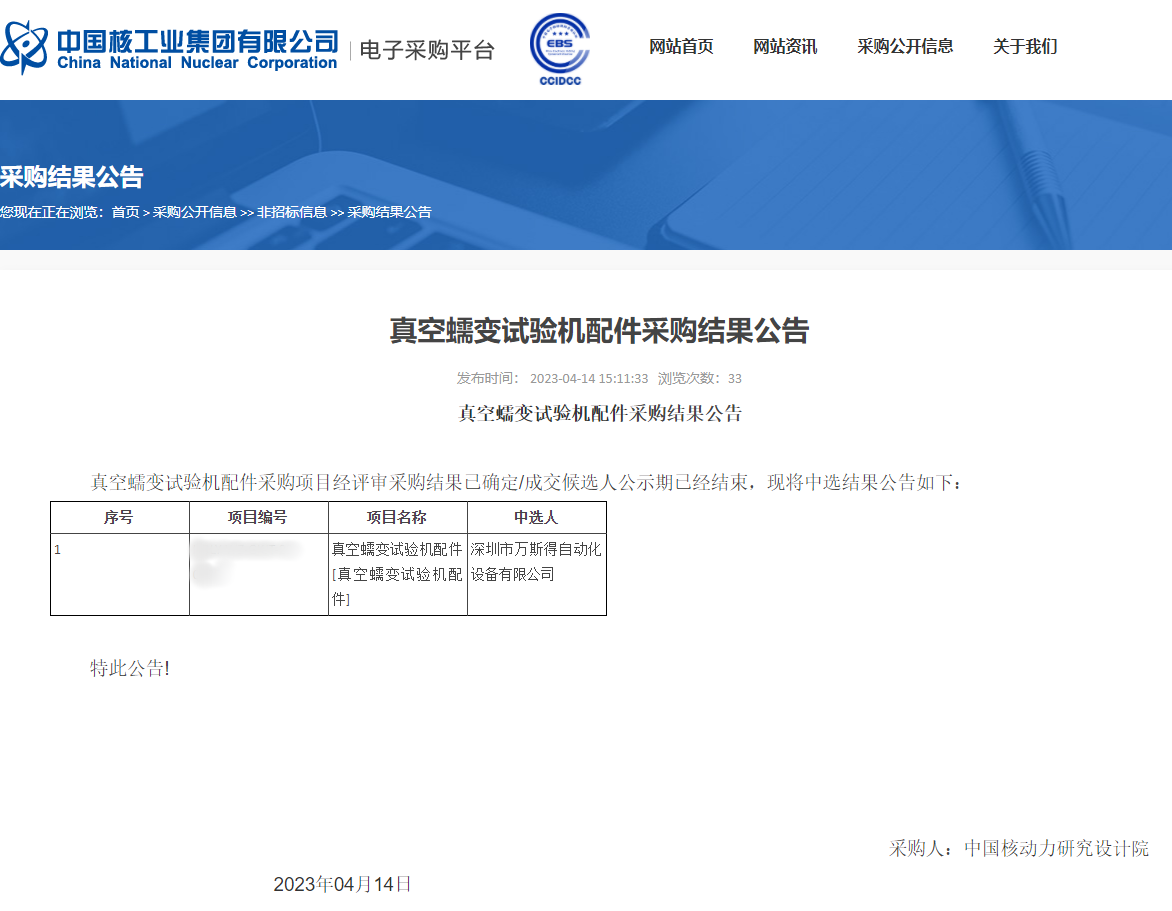
Task: Click the CCIDCC EBS badge icon
Action: pos(560,49)
